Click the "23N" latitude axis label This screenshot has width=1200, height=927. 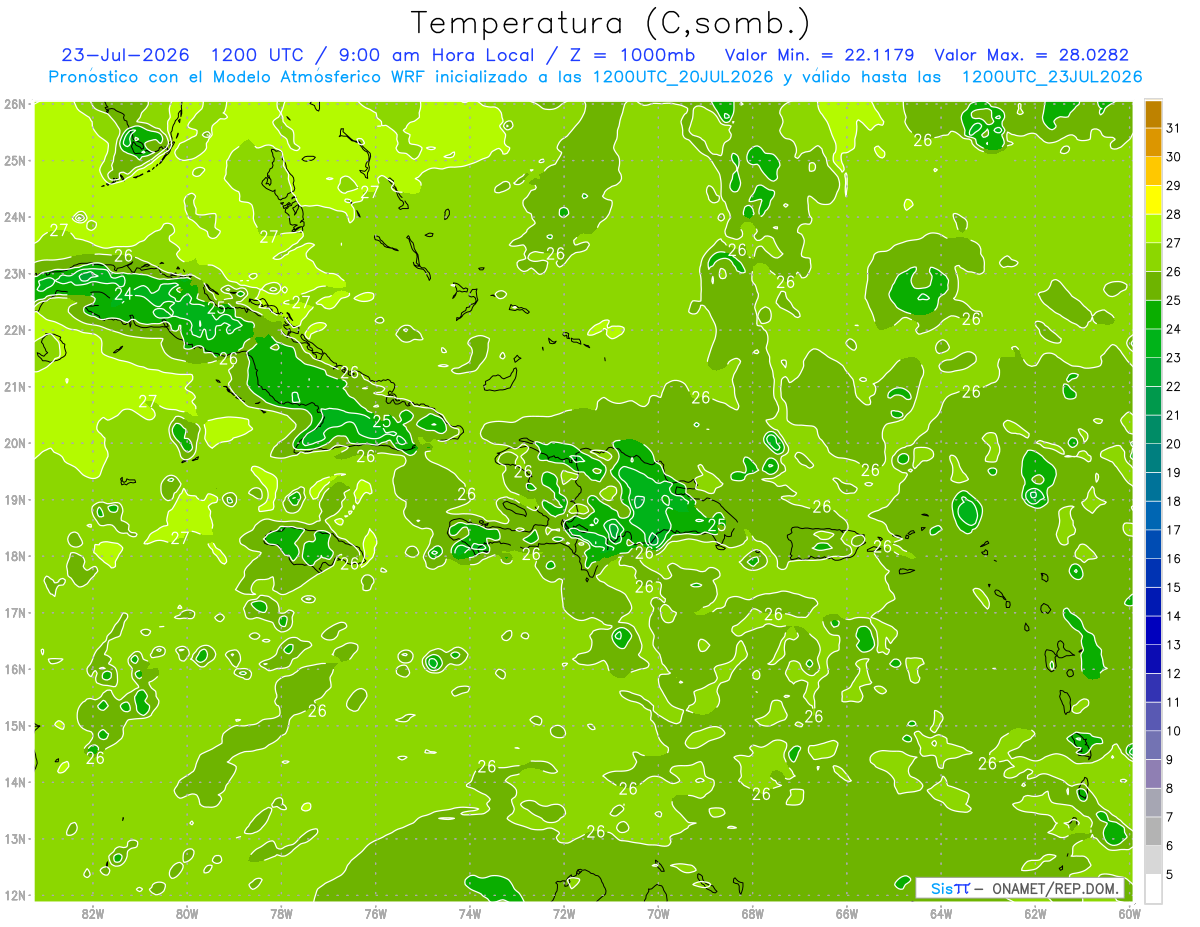tap(15, 273)
